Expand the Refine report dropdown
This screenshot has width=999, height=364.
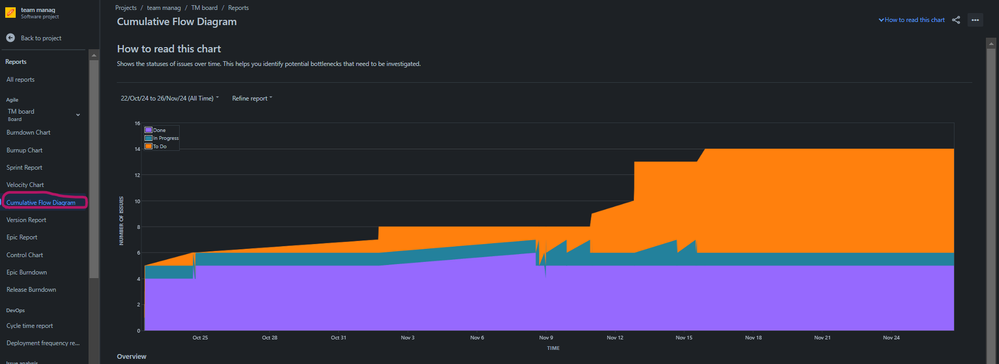[252, 98]
